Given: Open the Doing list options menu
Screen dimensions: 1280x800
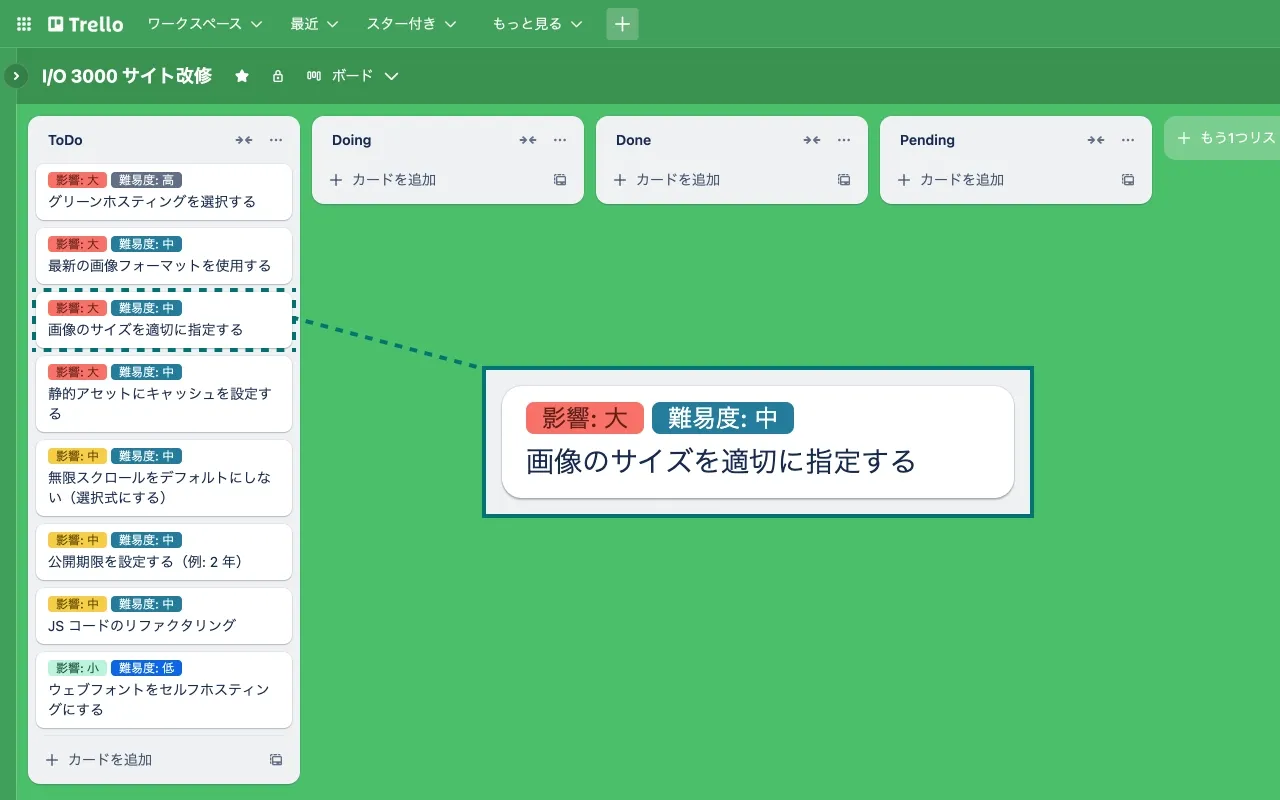Looking at the screenshot, I should point(559,140).
